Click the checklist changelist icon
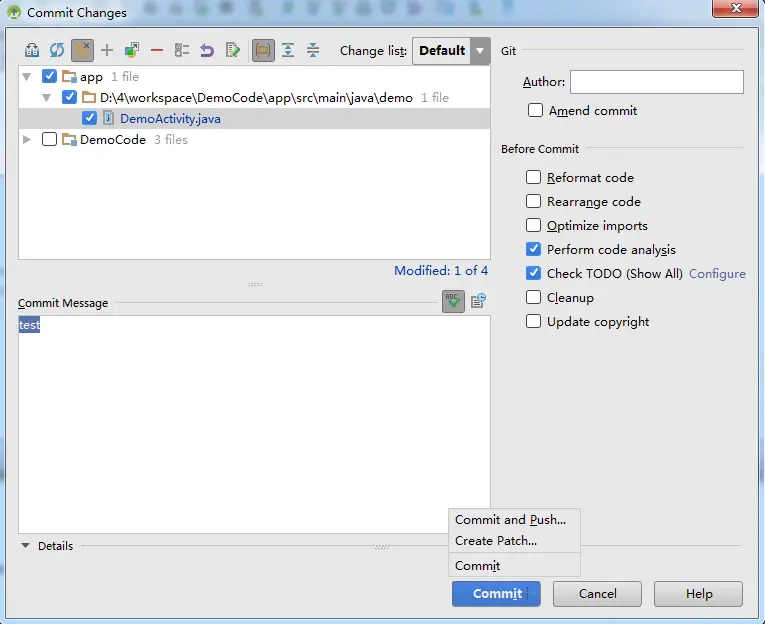This screenshot has width=765, height=624. point(181,50)
